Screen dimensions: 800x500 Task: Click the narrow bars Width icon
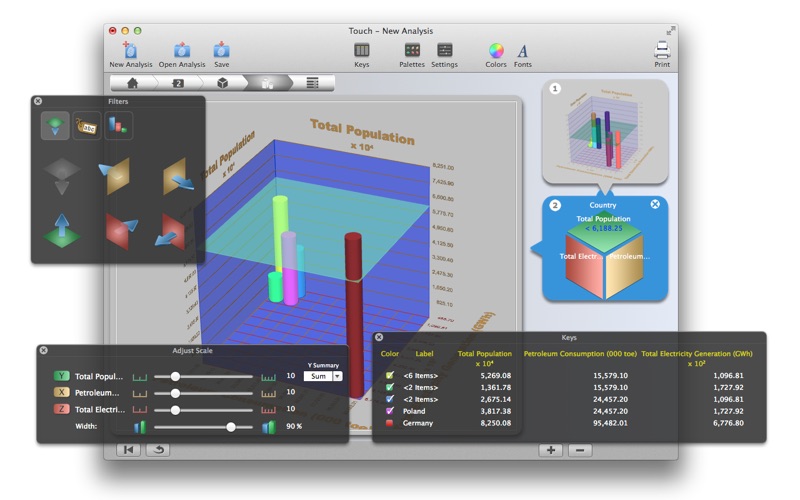click(x=139, y=427)
